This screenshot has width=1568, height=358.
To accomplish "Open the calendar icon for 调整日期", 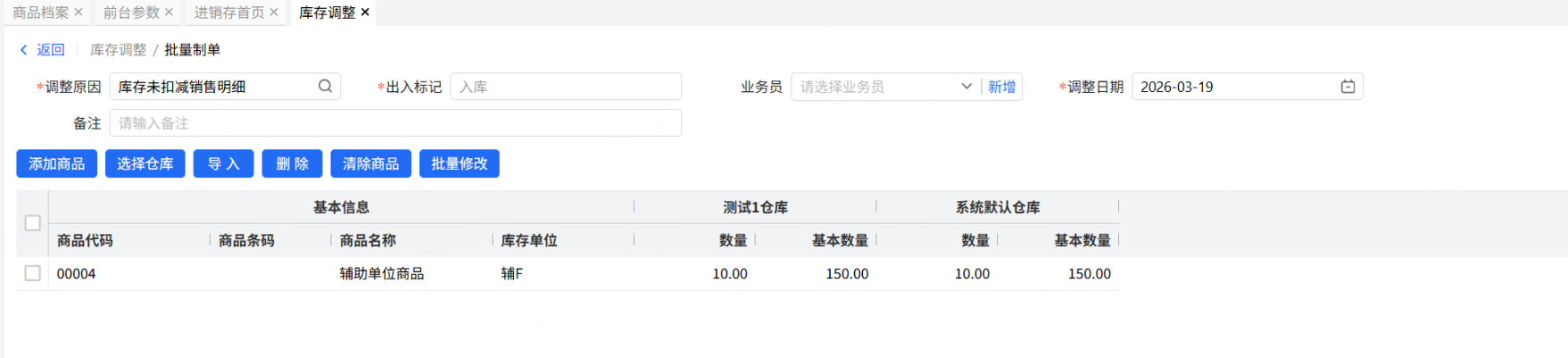I will click(1348, 87).
